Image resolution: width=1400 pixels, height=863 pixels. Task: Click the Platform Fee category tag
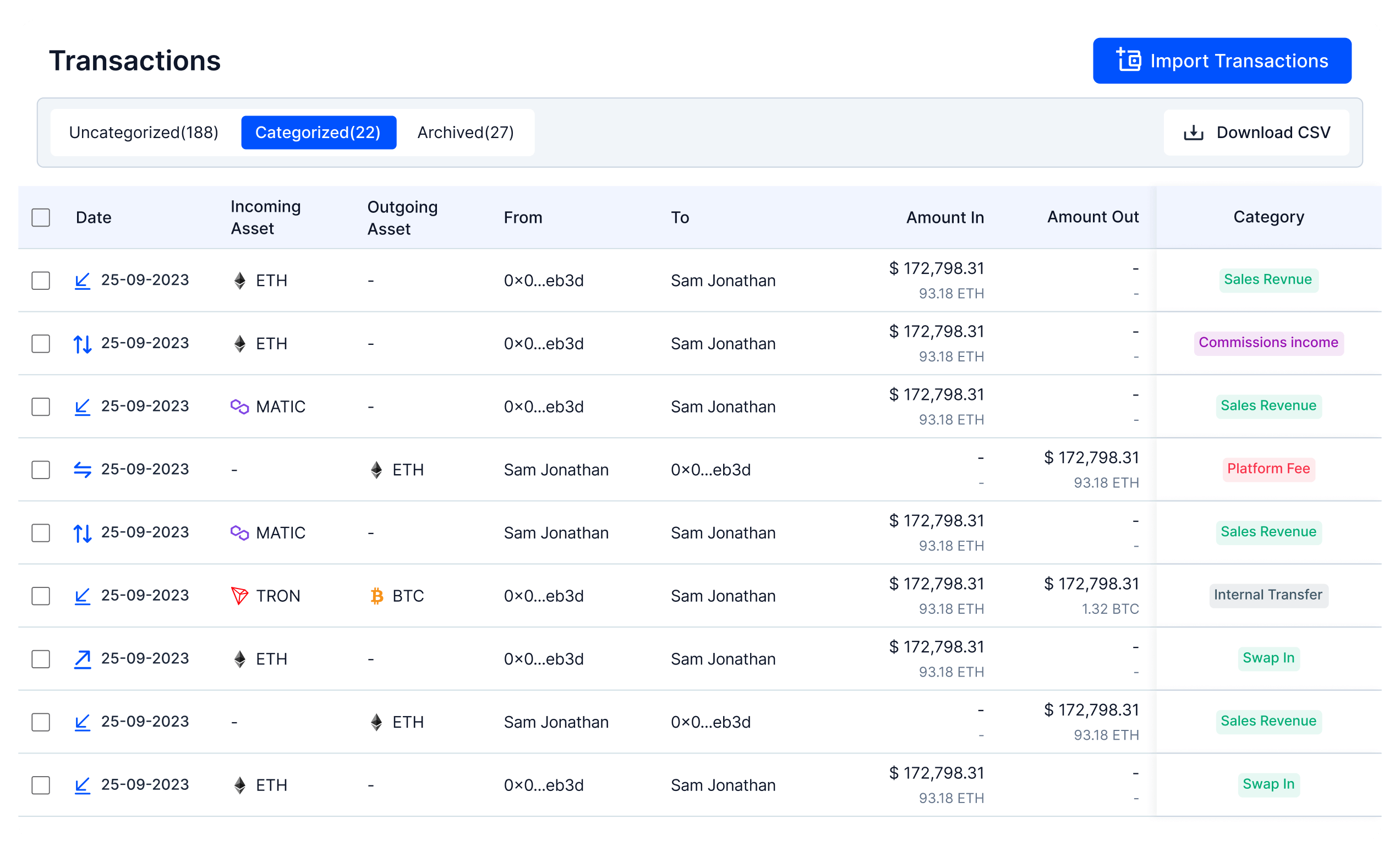click(1268, 469)
